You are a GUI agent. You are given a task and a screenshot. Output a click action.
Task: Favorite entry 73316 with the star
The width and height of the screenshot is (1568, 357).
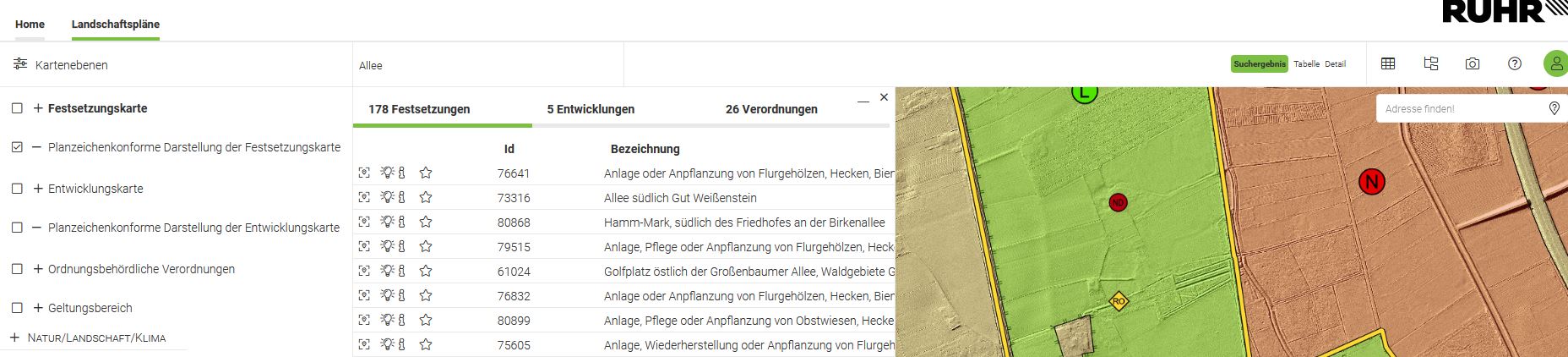426,198
